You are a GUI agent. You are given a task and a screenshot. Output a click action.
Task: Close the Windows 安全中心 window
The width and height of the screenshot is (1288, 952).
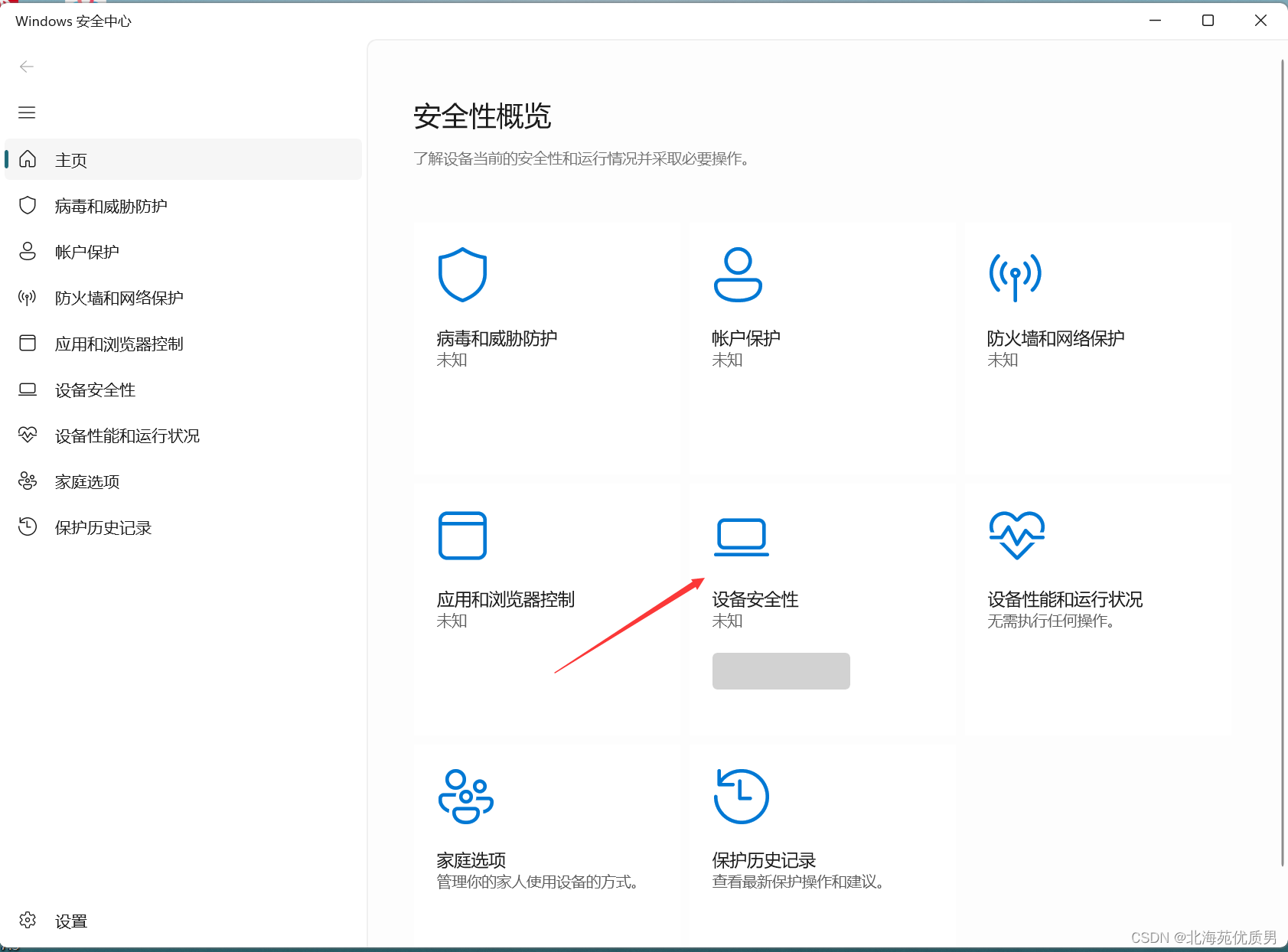click(1260, 21)
